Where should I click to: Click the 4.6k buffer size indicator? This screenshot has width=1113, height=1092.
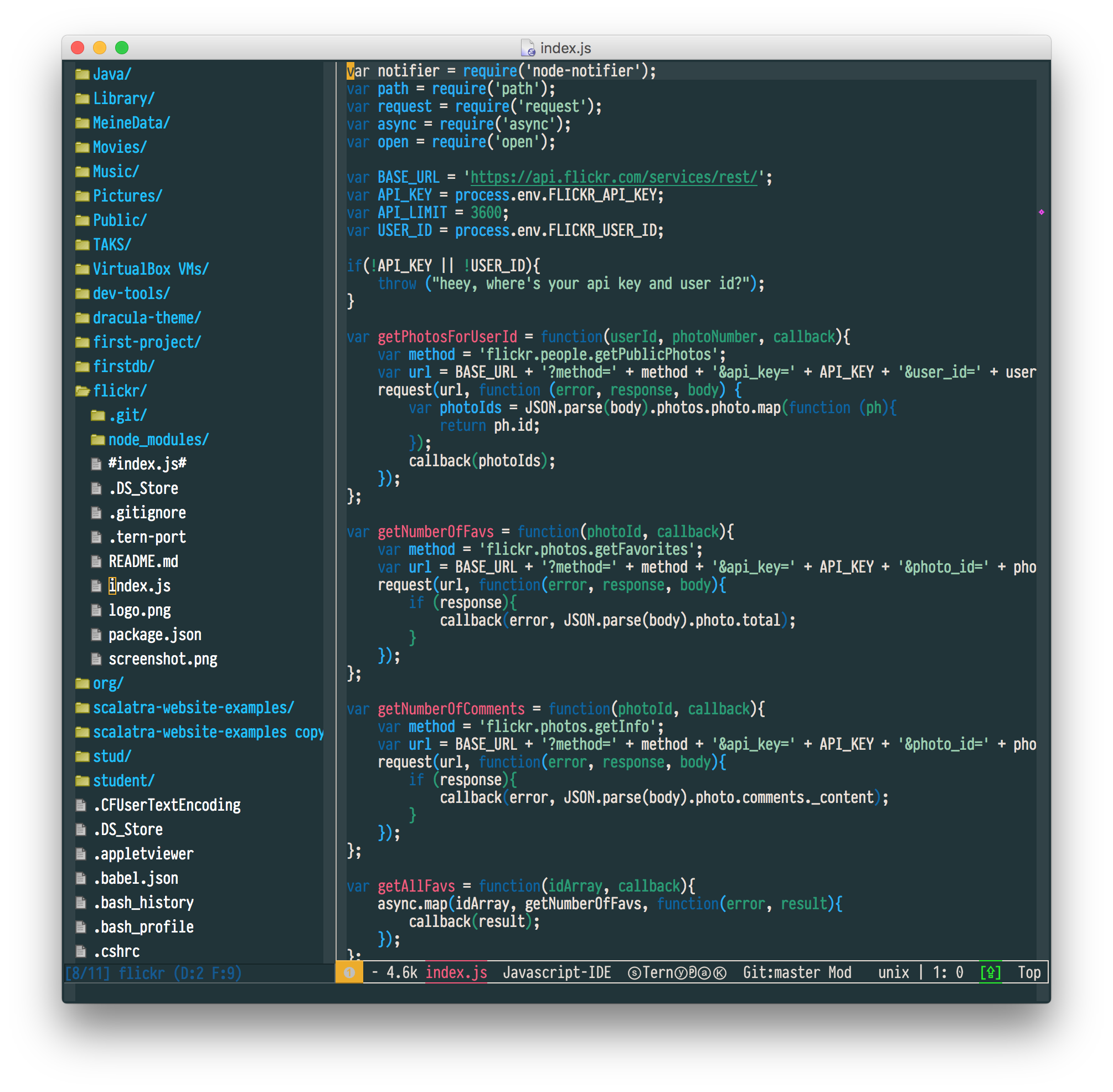tap(401, 973)
